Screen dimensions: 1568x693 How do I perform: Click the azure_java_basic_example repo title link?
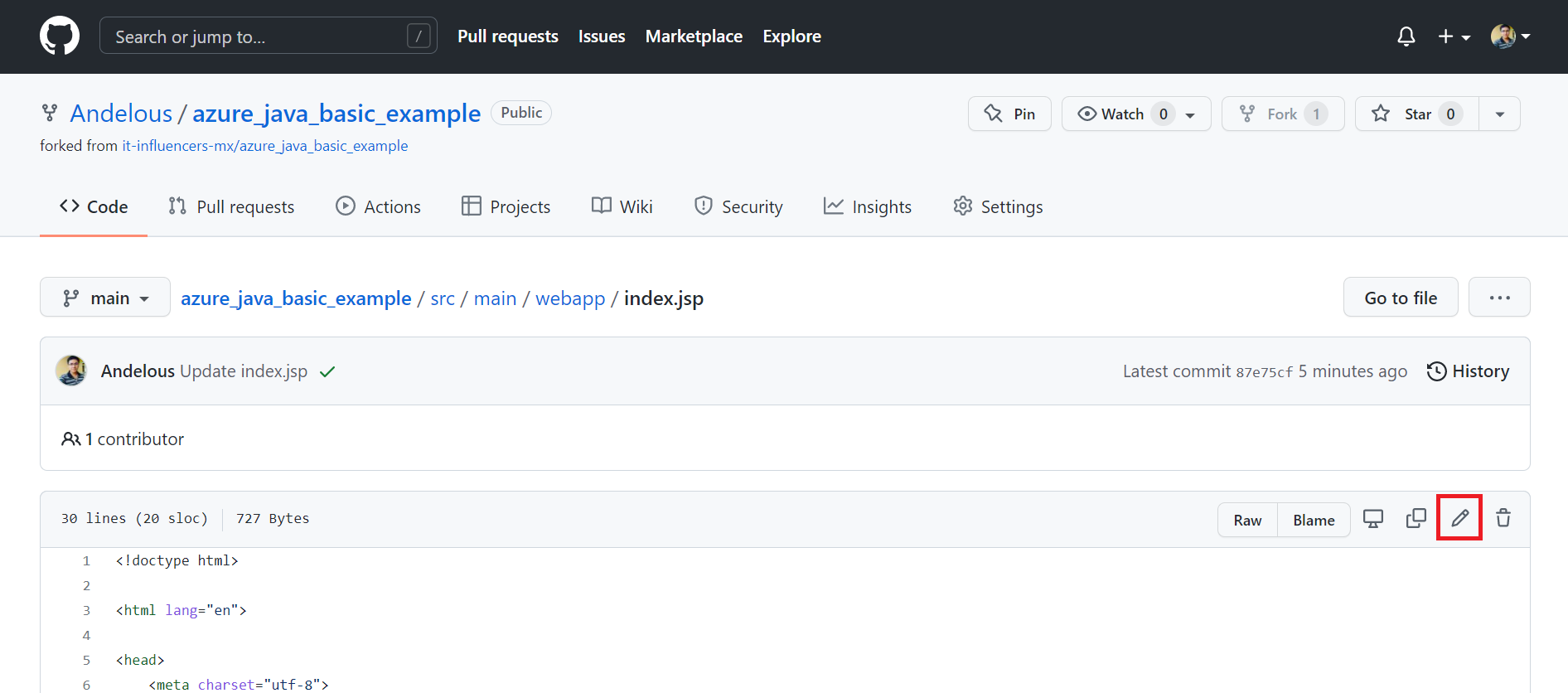point(336,114)
